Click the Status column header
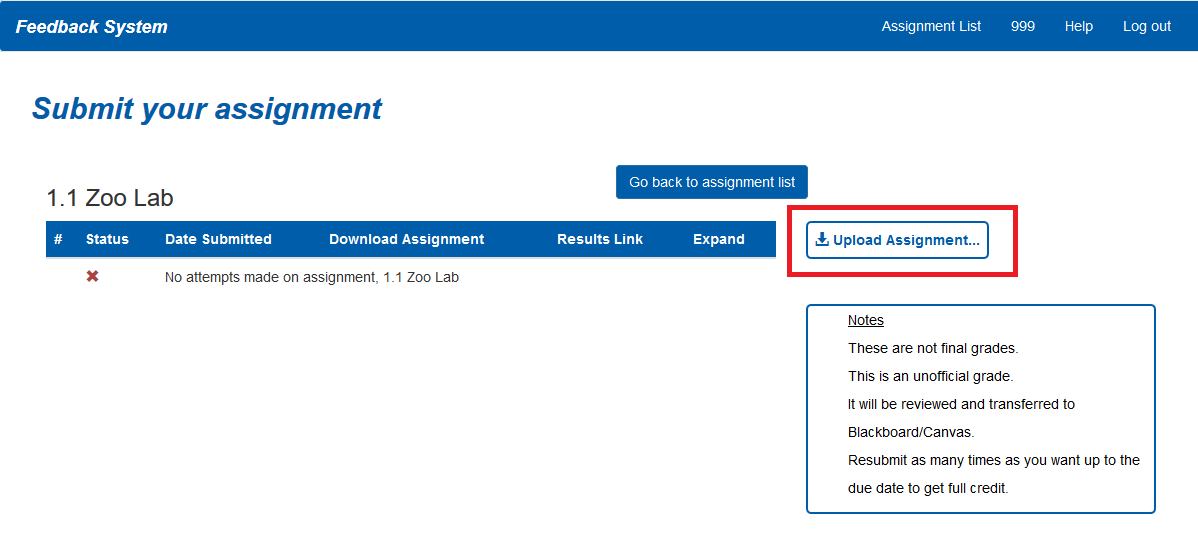The image size is (1198, 536). tap(107, 239)
